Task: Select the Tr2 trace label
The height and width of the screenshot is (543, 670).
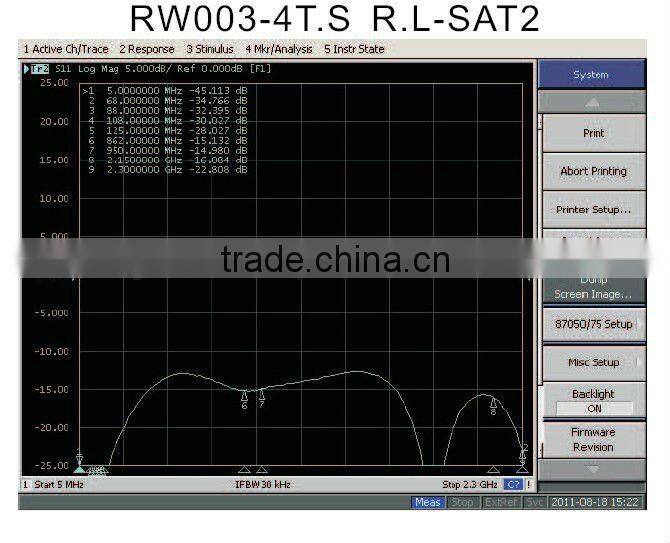Action: [40, 68]
